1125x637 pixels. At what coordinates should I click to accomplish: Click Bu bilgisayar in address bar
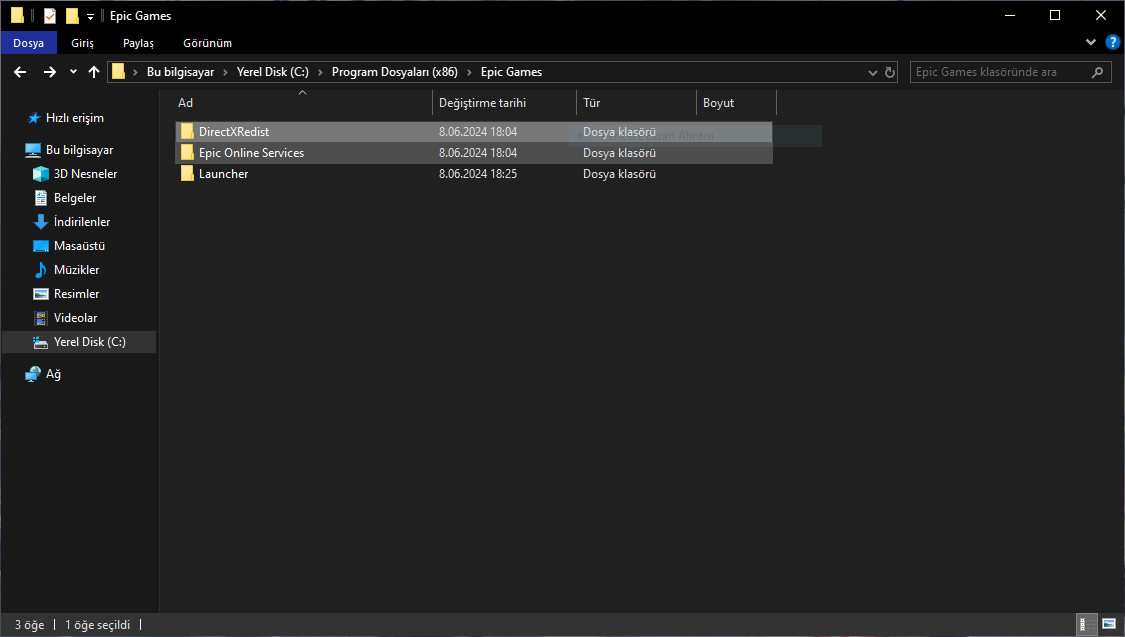180,72
